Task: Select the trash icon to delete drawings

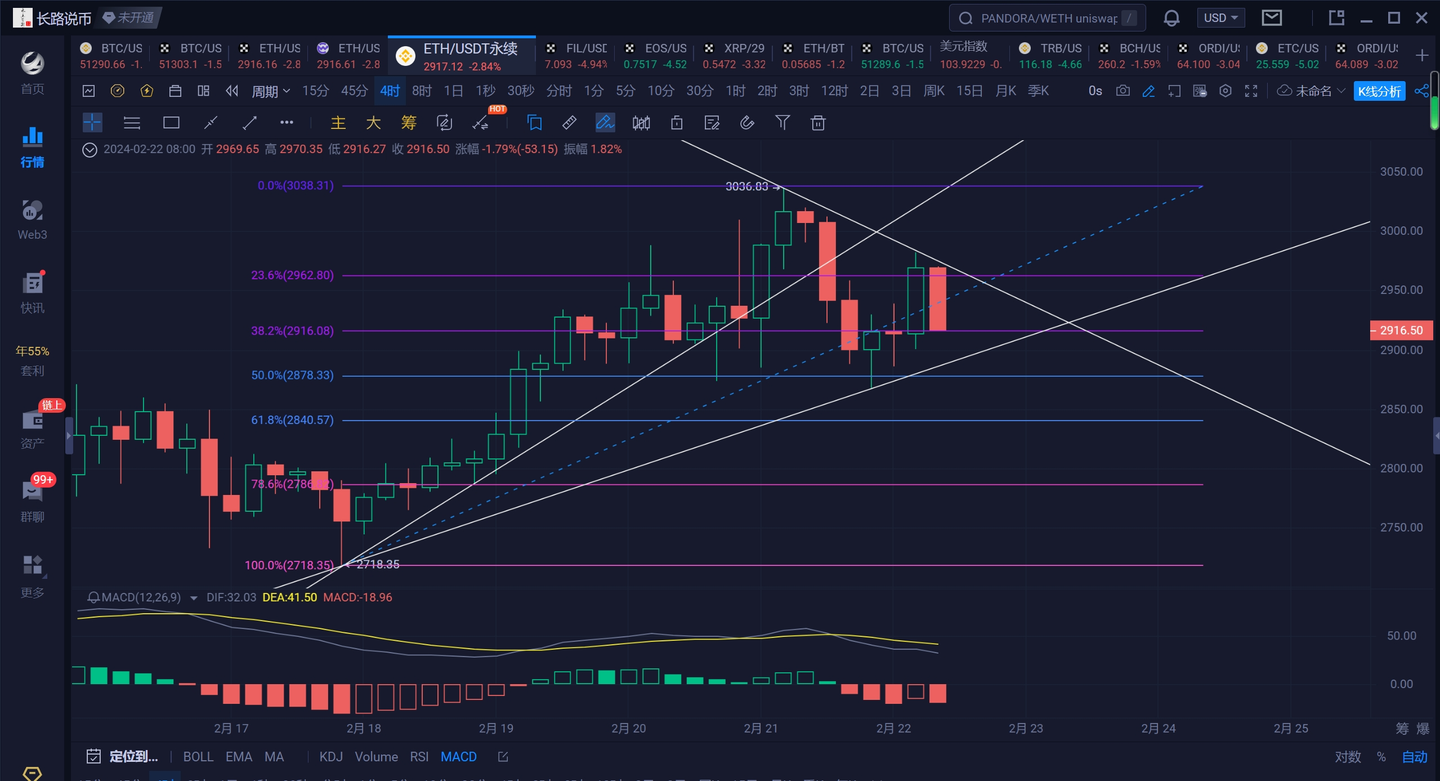Action: coord(818,123)
